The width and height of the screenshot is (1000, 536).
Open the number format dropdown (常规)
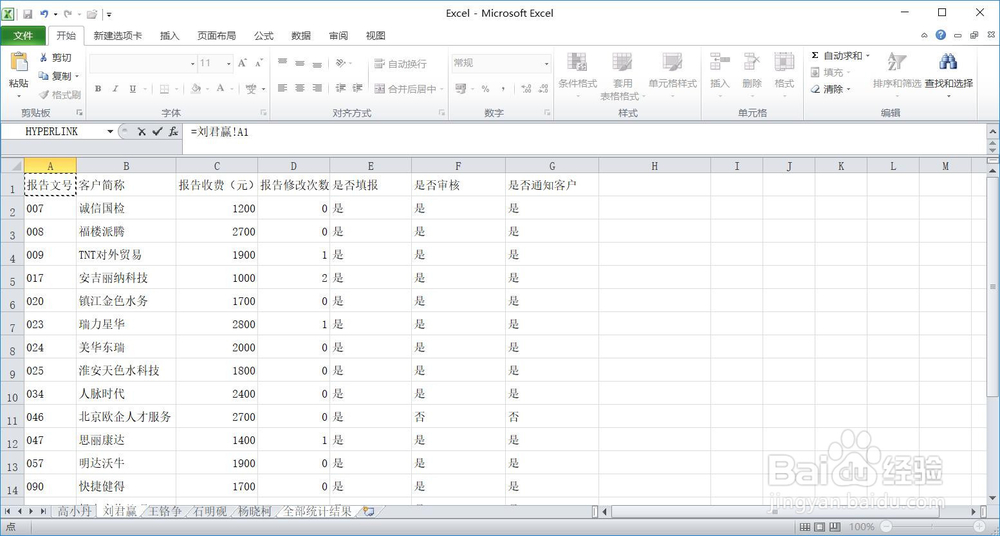tap(546, 64)
